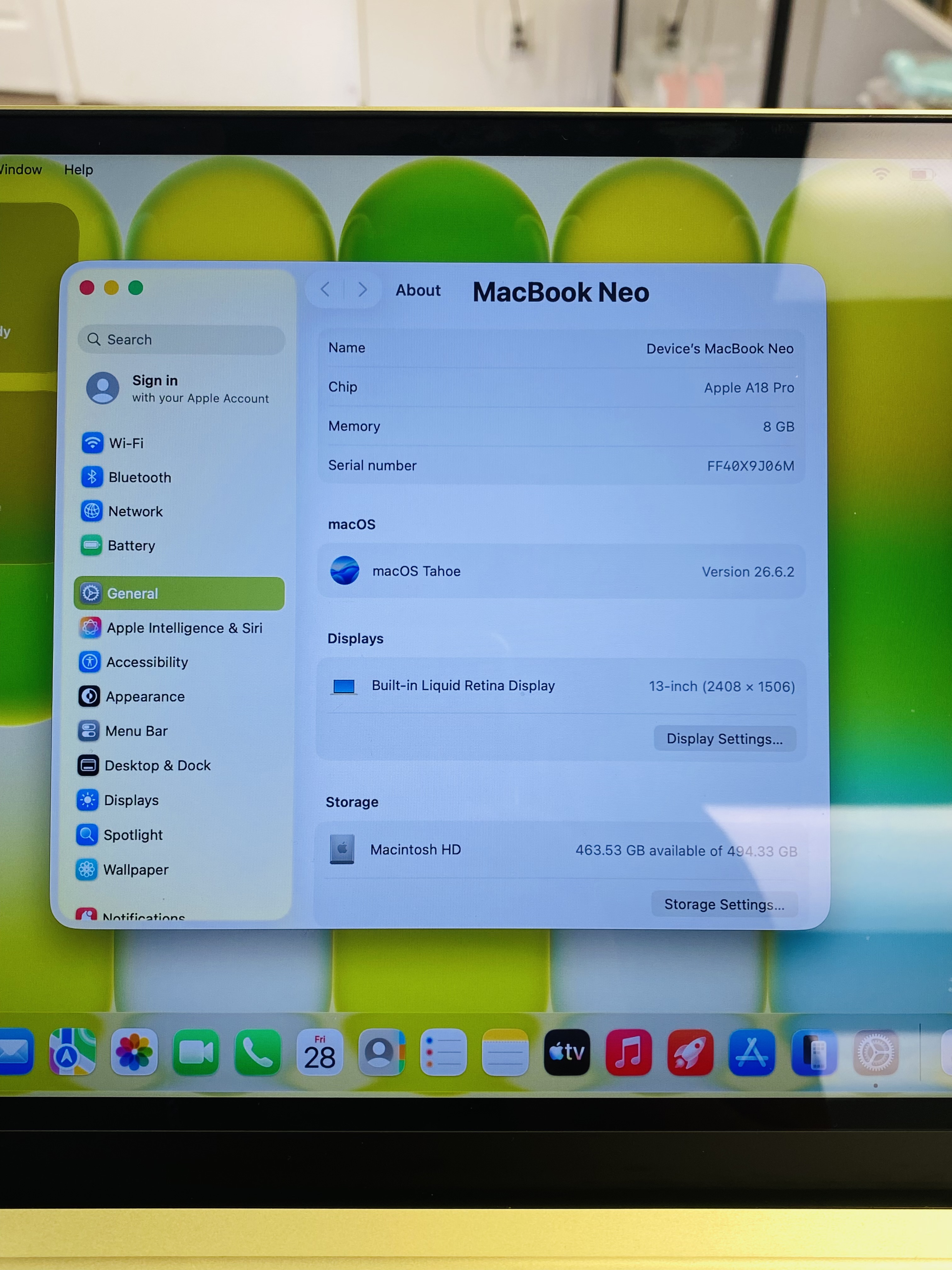Click the memory value "8 GB"

click(778, 426)
